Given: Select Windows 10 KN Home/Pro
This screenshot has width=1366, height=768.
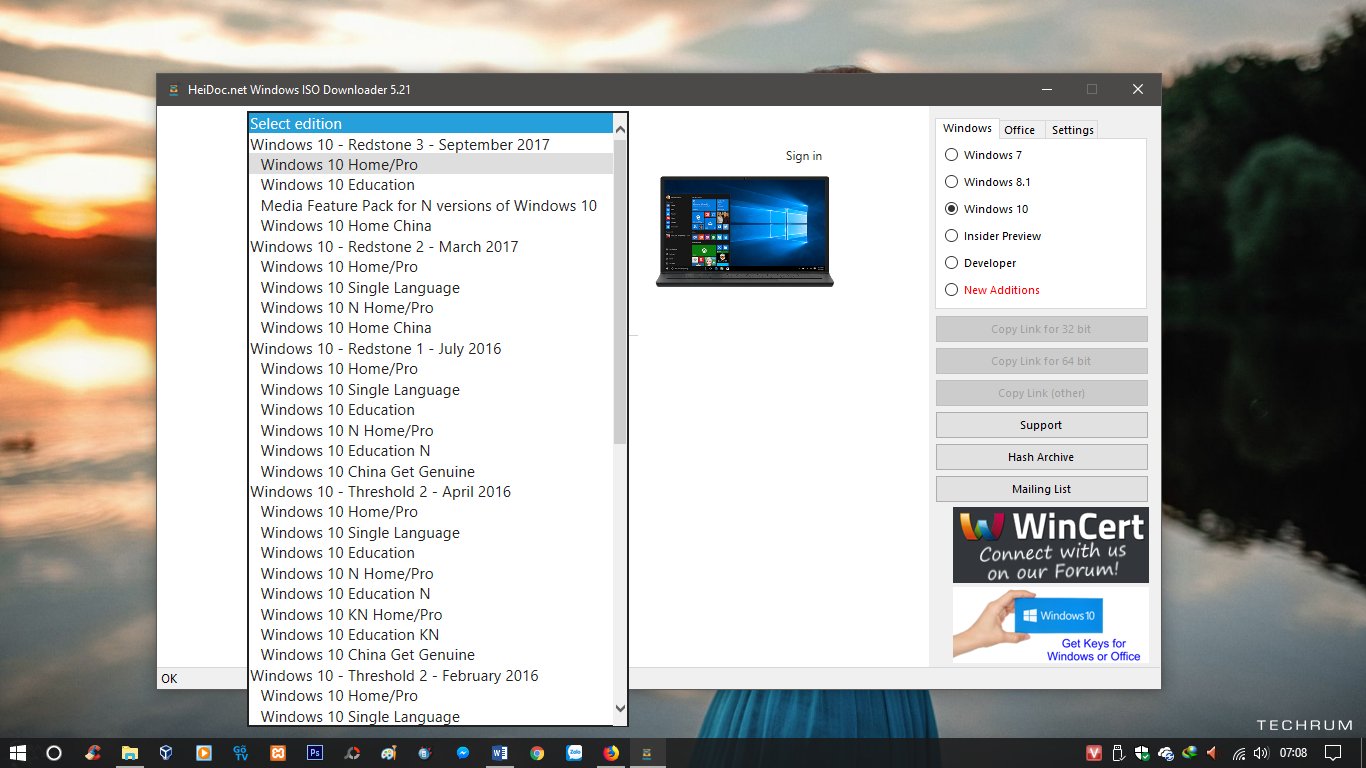Looking at the screenshot, I should point(431,615).
